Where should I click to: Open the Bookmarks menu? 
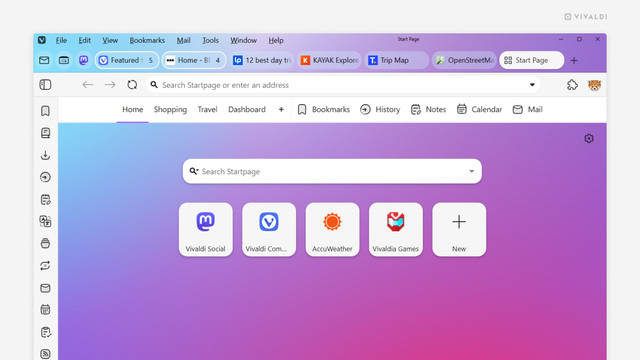coord(147,40)
